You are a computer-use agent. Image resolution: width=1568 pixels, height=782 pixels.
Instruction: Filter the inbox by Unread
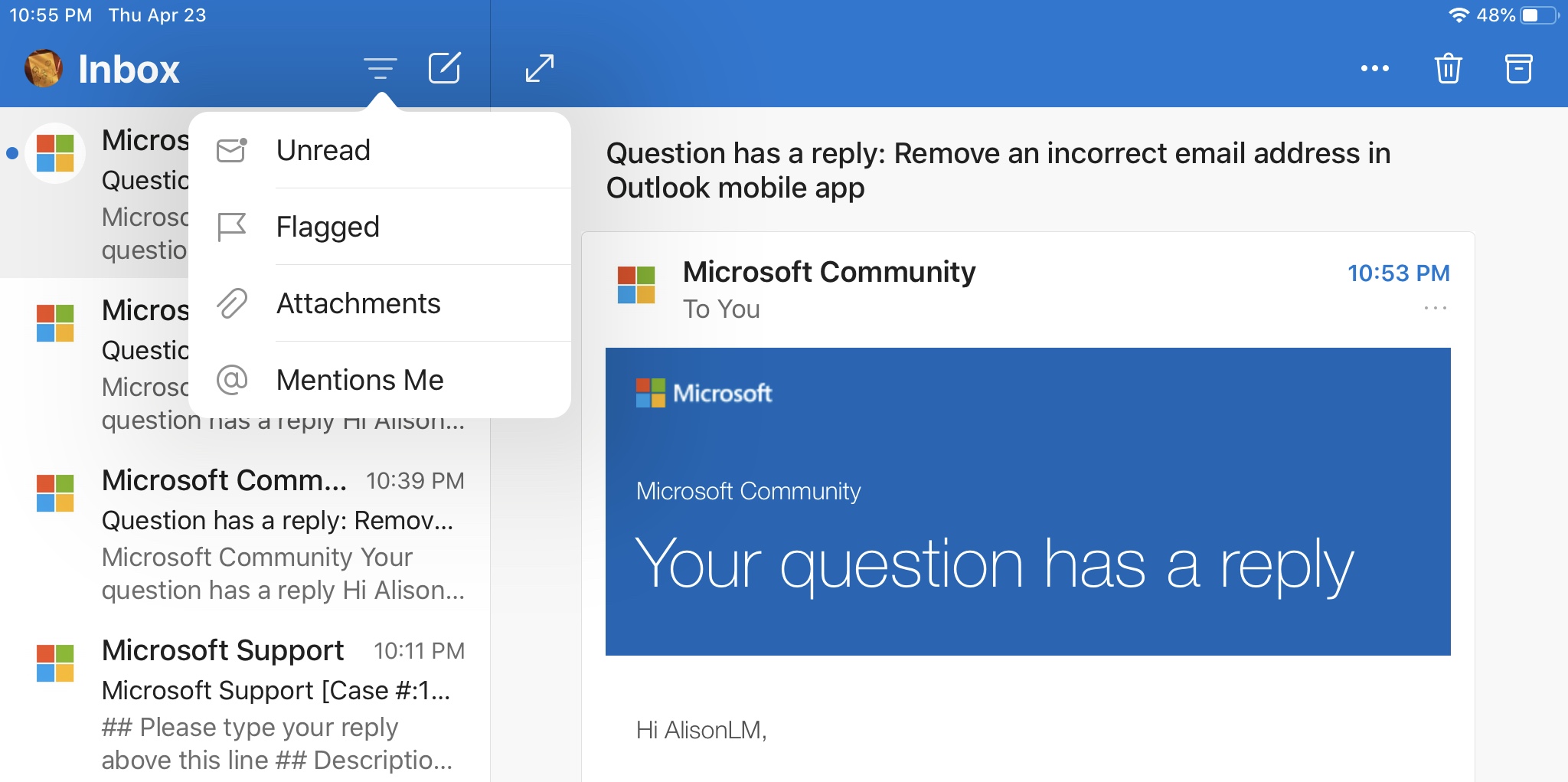[x=380, y=150]
